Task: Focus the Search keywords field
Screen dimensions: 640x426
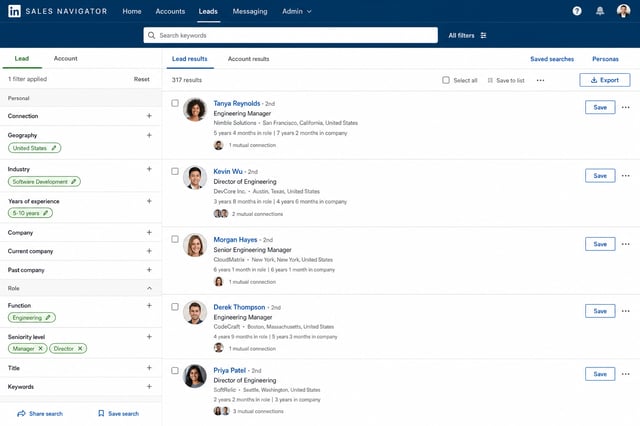Action: (290, 36)
